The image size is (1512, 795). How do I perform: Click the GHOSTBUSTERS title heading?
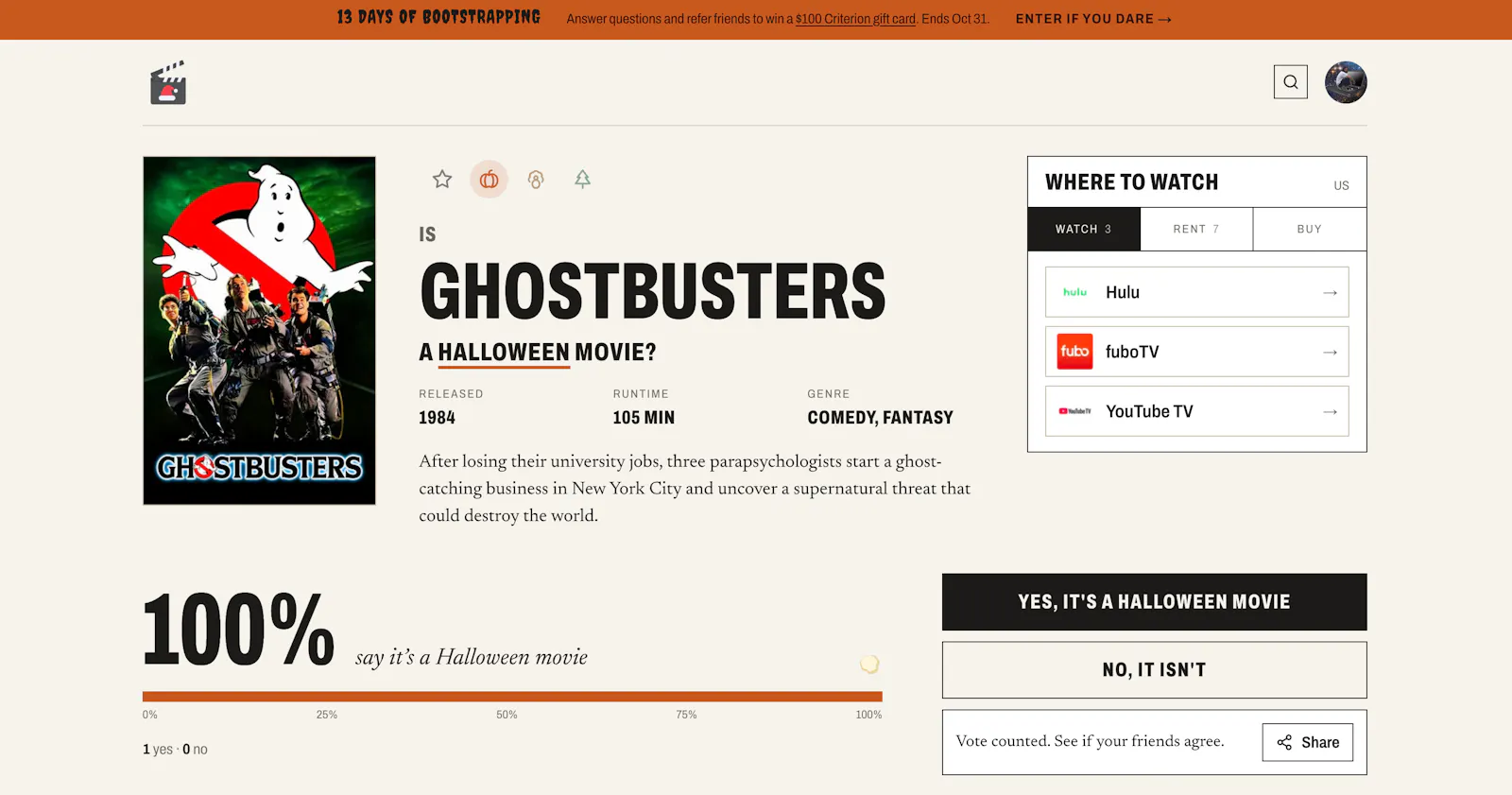pyautogui.click(x=653, y=291)
